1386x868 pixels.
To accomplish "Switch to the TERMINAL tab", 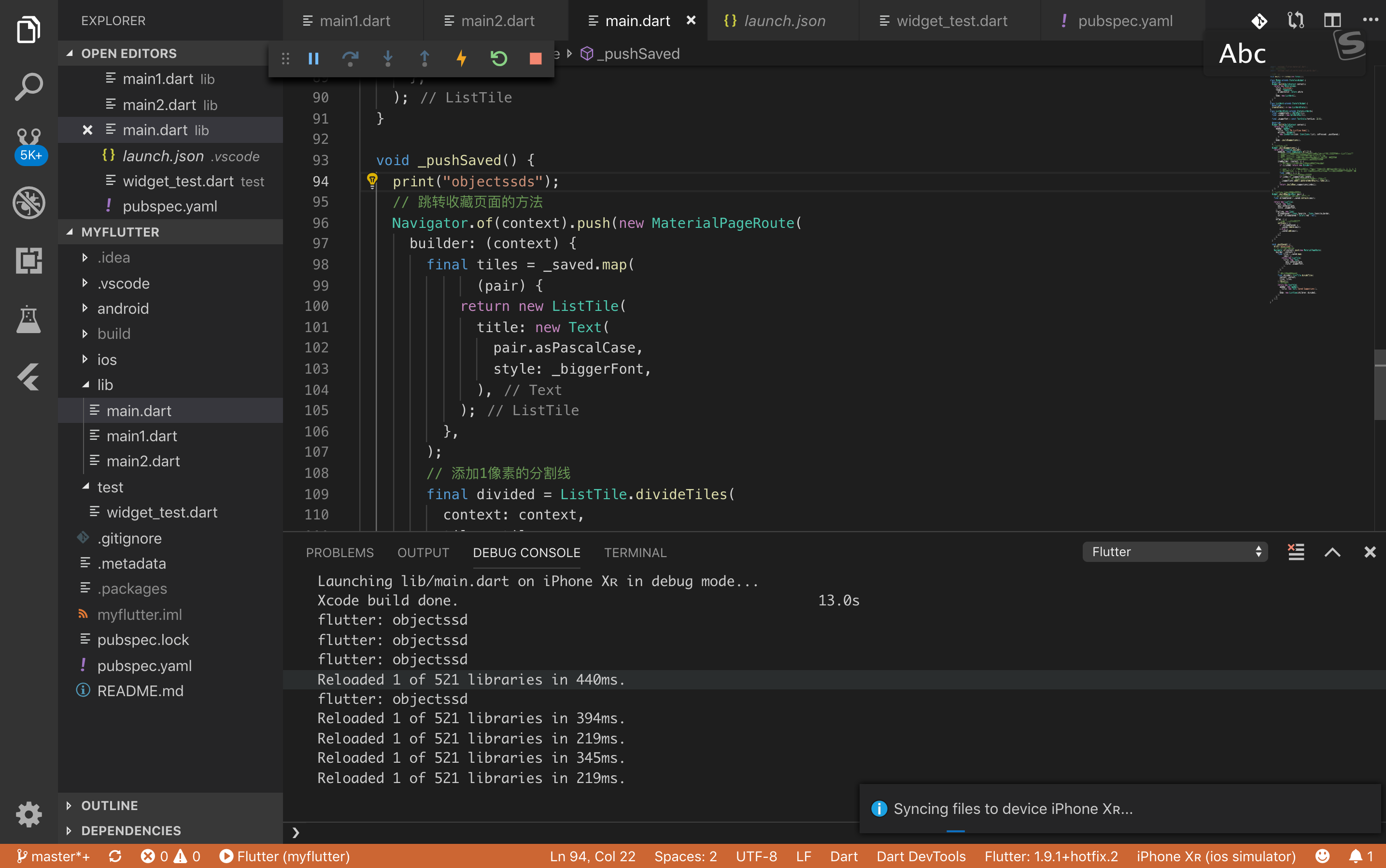I will (635, 552).
